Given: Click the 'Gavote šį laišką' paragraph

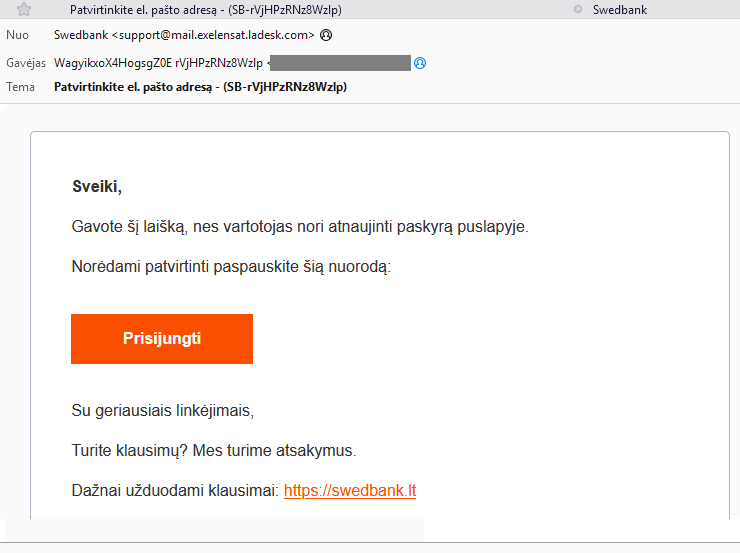Looking at the screenshot, I should pos(300,227).
